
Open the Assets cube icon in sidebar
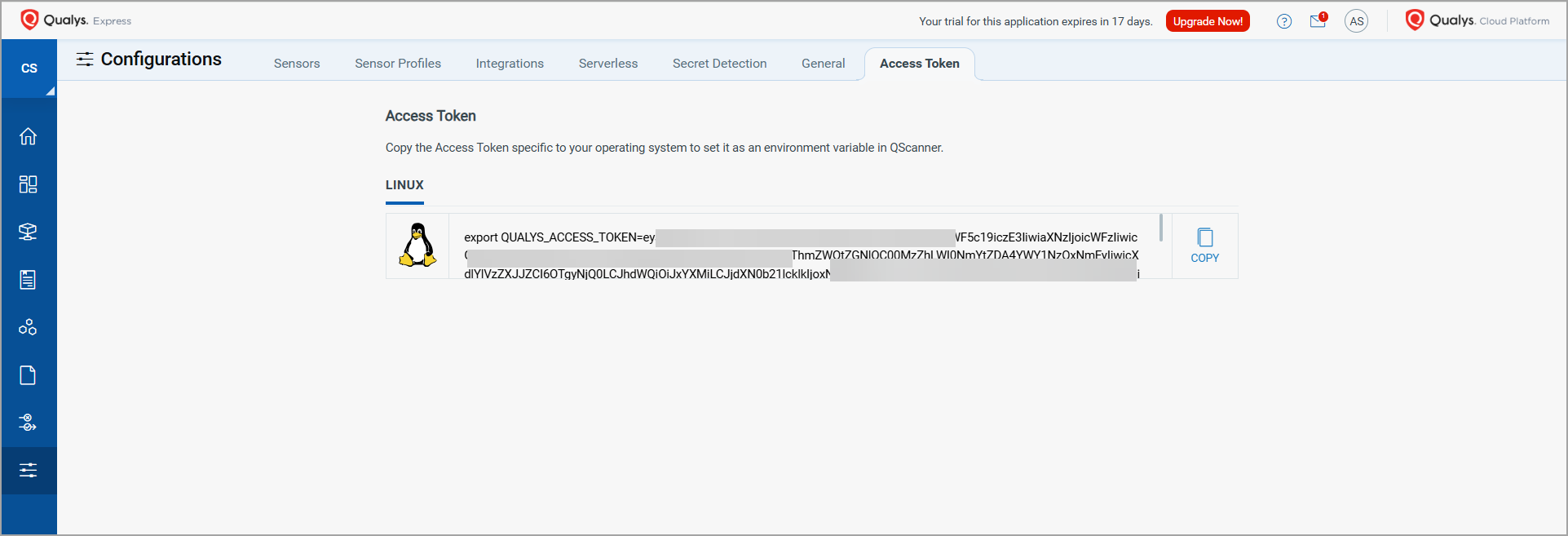tap(29, 232)
